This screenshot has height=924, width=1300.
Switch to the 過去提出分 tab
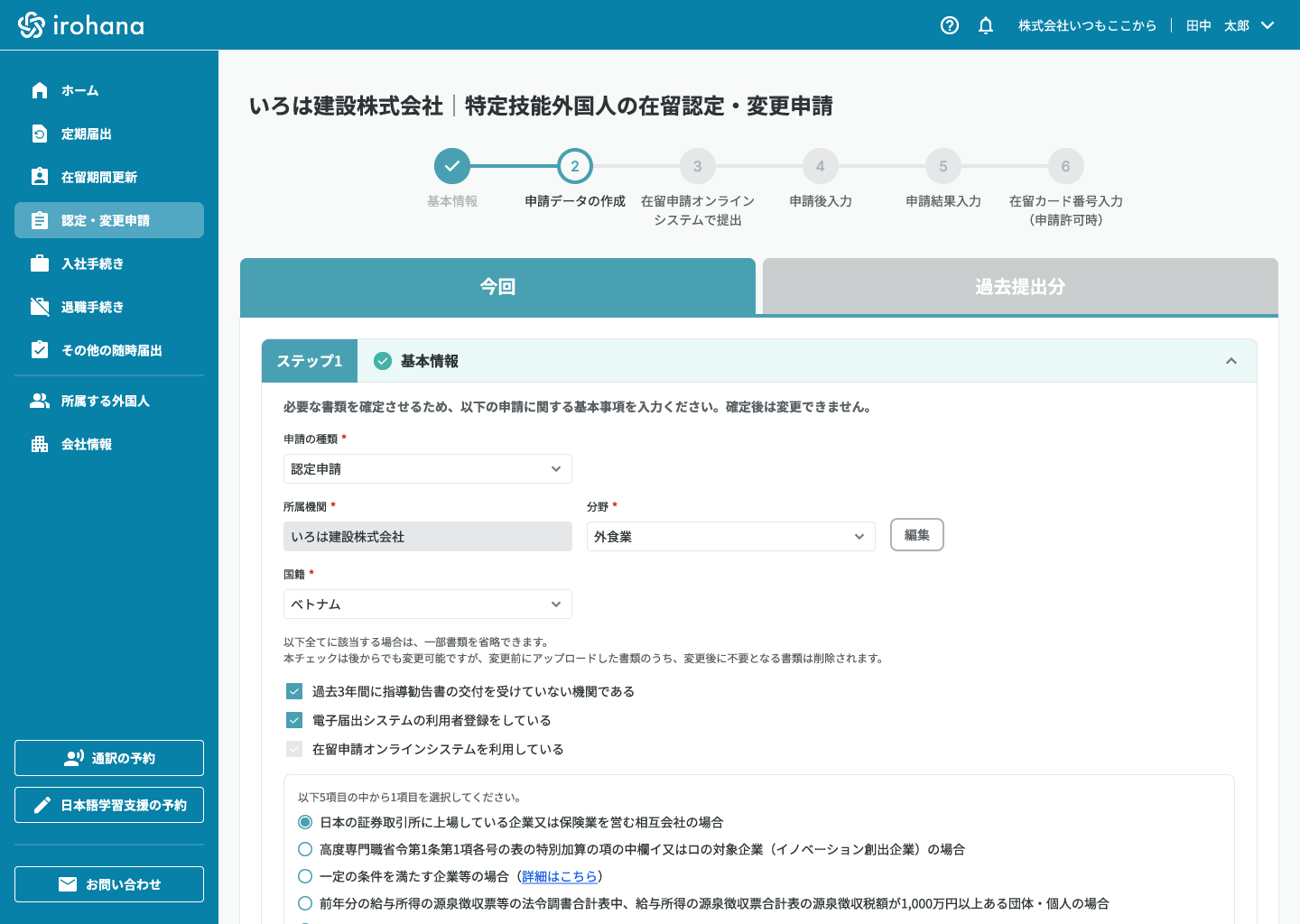pos(1020,287)
